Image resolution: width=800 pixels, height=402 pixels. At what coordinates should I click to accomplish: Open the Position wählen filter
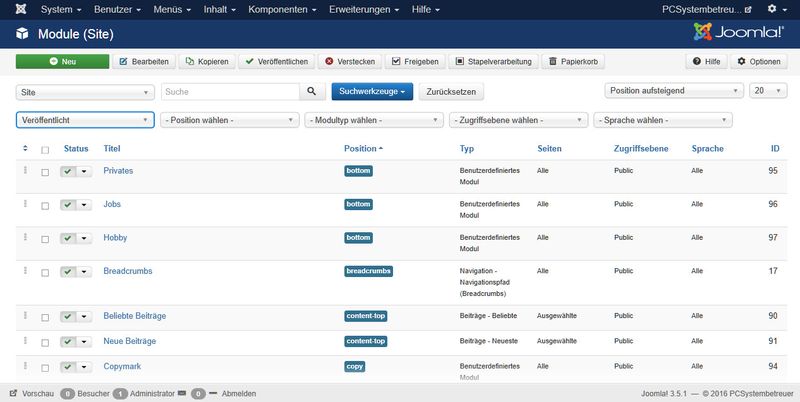pos(230,120)
